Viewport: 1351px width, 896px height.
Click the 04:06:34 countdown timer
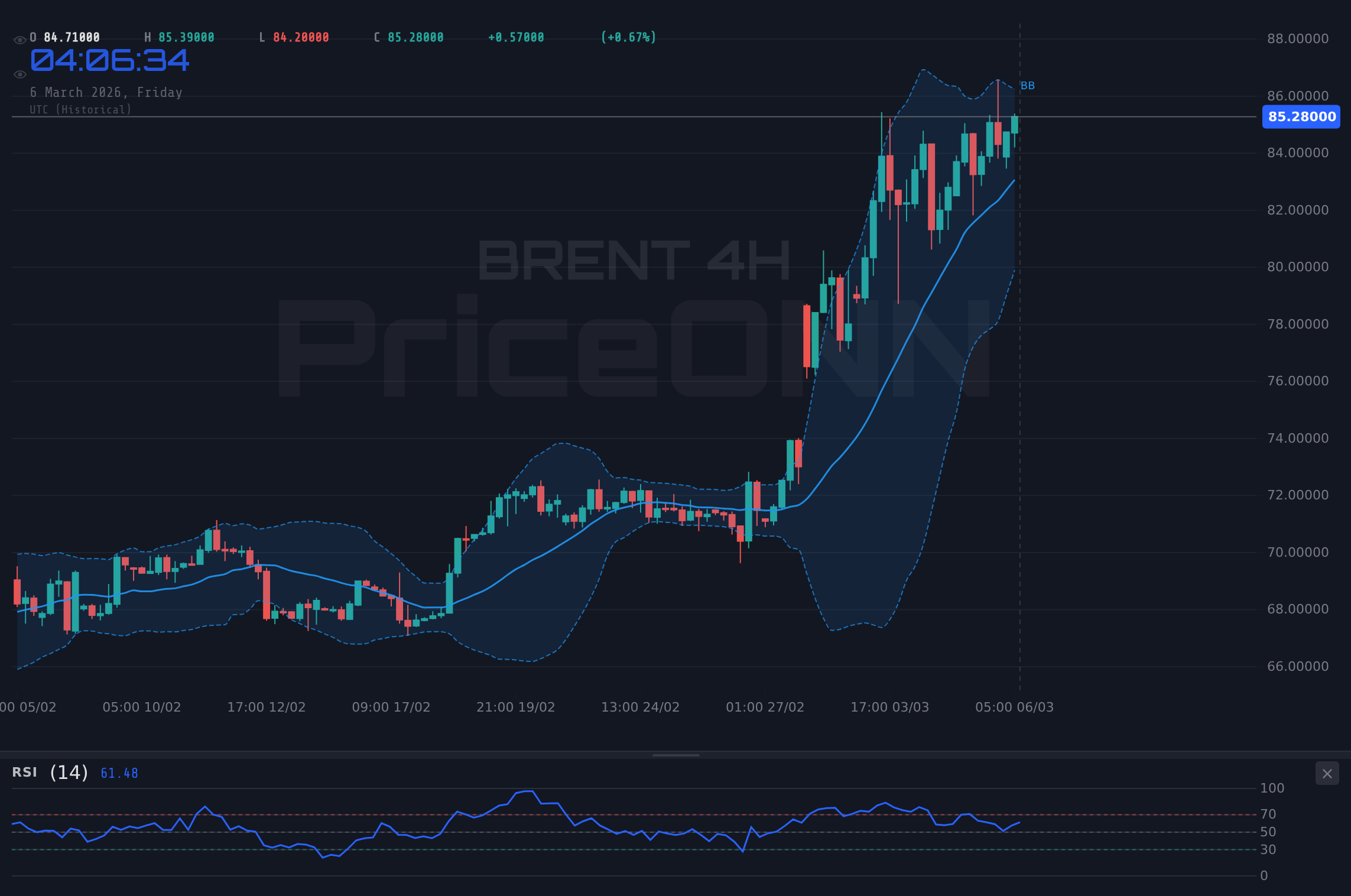click(x=110, y=60)
